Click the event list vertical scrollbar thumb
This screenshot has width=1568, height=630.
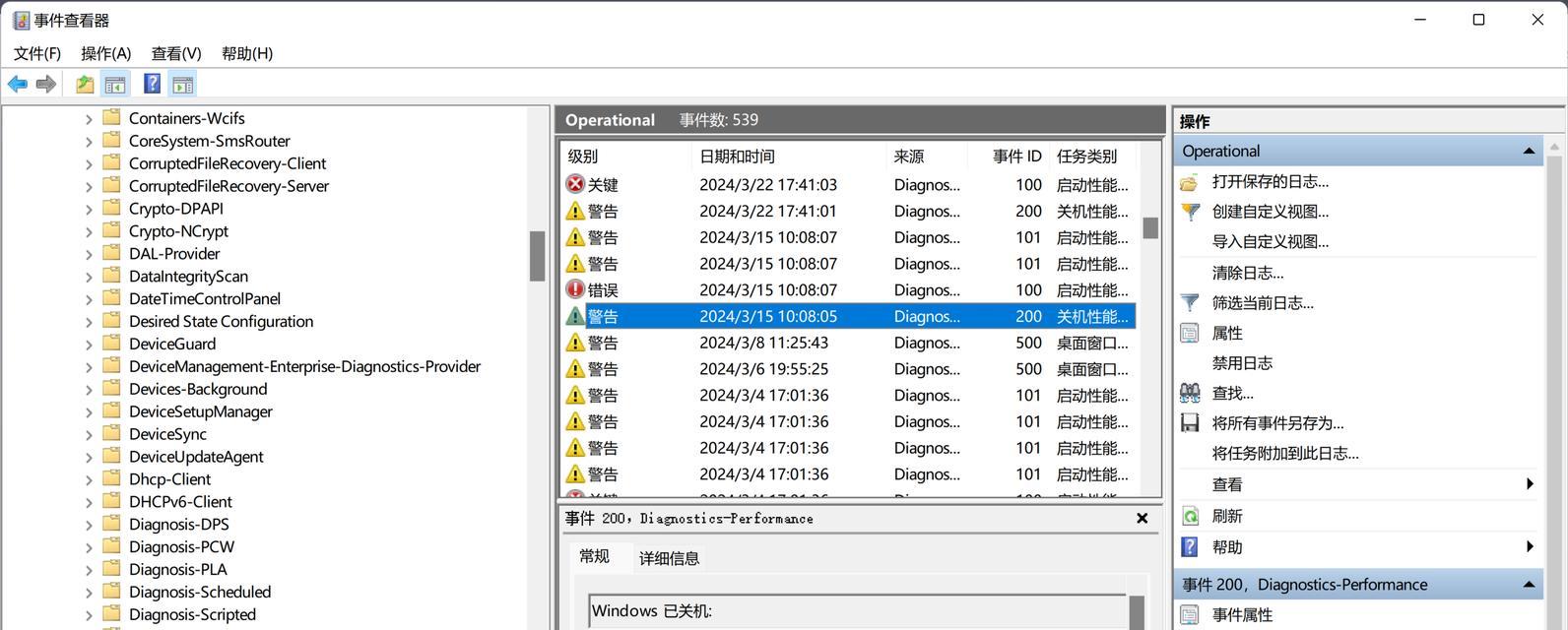point(1150,227)
